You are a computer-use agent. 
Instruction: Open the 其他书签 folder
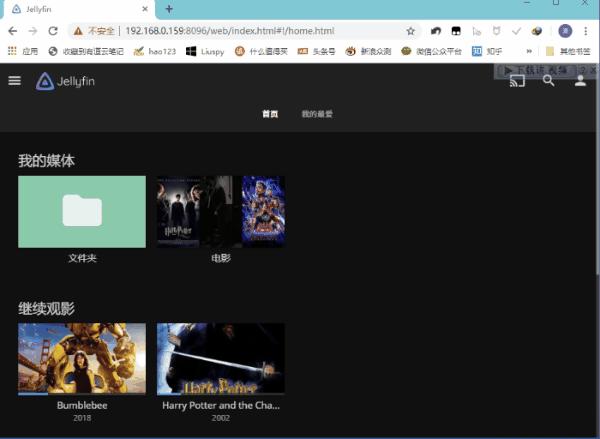coord(568,51)
